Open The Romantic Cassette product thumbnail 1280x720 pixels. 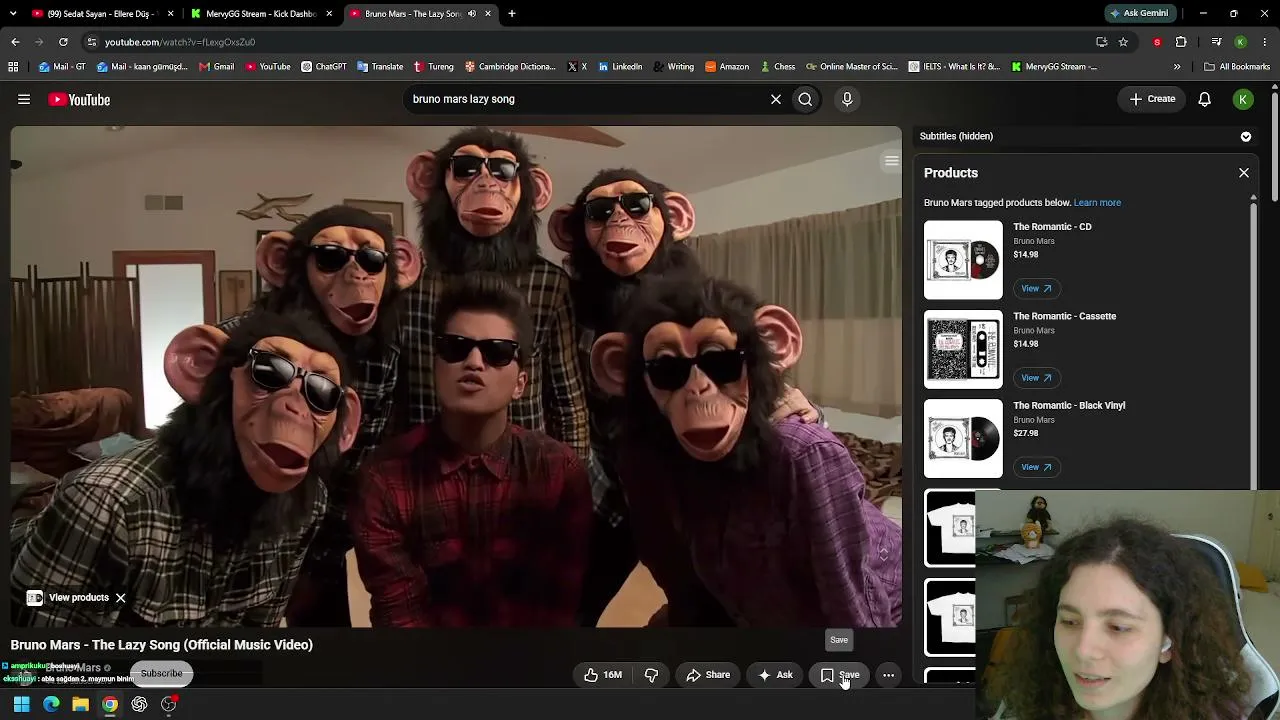coord(963,349)
